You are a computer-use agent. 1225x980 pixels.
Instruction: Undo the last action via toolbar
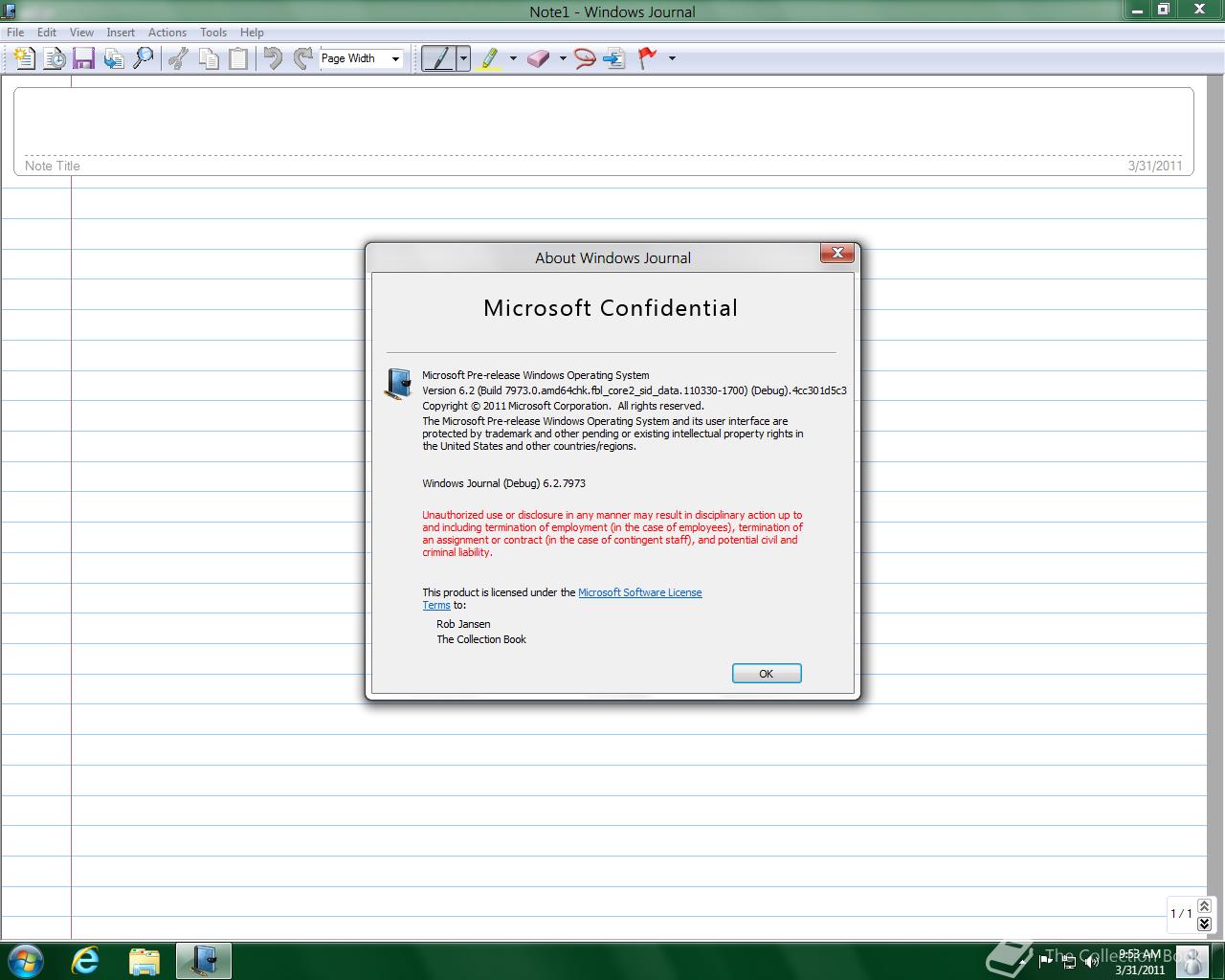tap(273, 58)
